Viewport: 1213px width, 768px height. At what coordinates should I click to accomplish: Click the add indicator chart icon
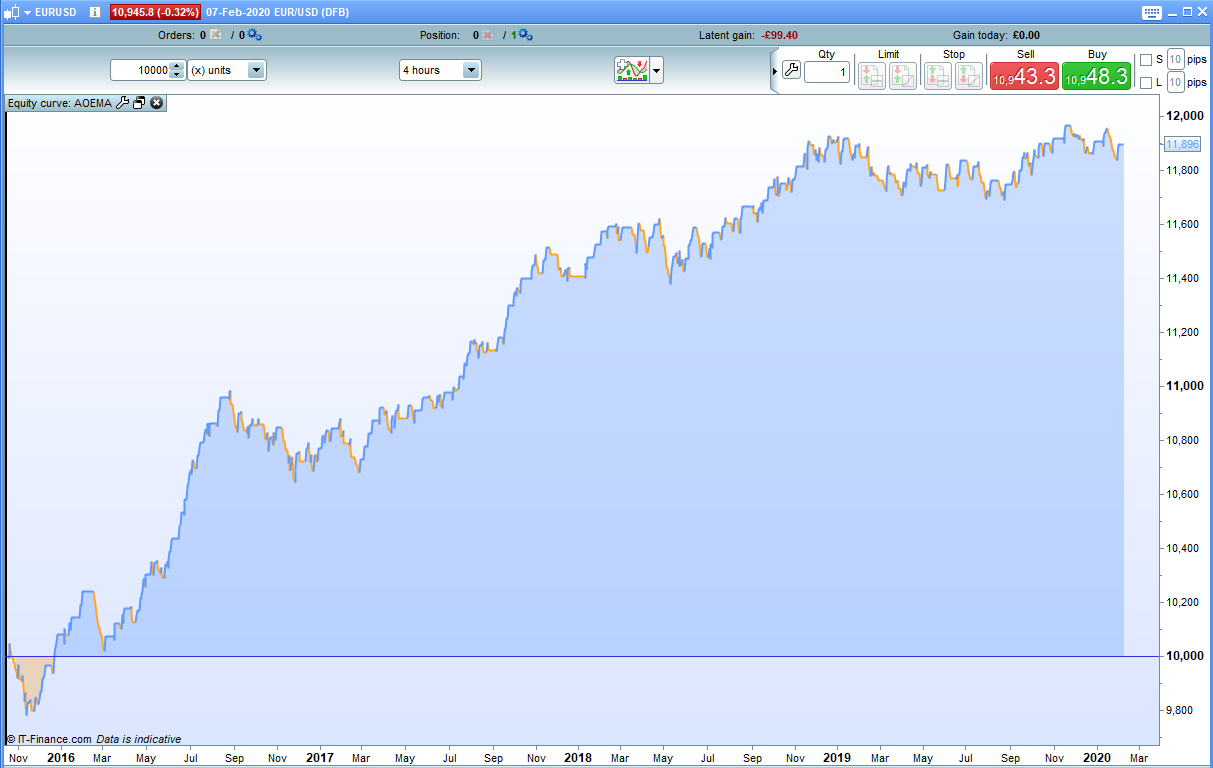[632, 70]
